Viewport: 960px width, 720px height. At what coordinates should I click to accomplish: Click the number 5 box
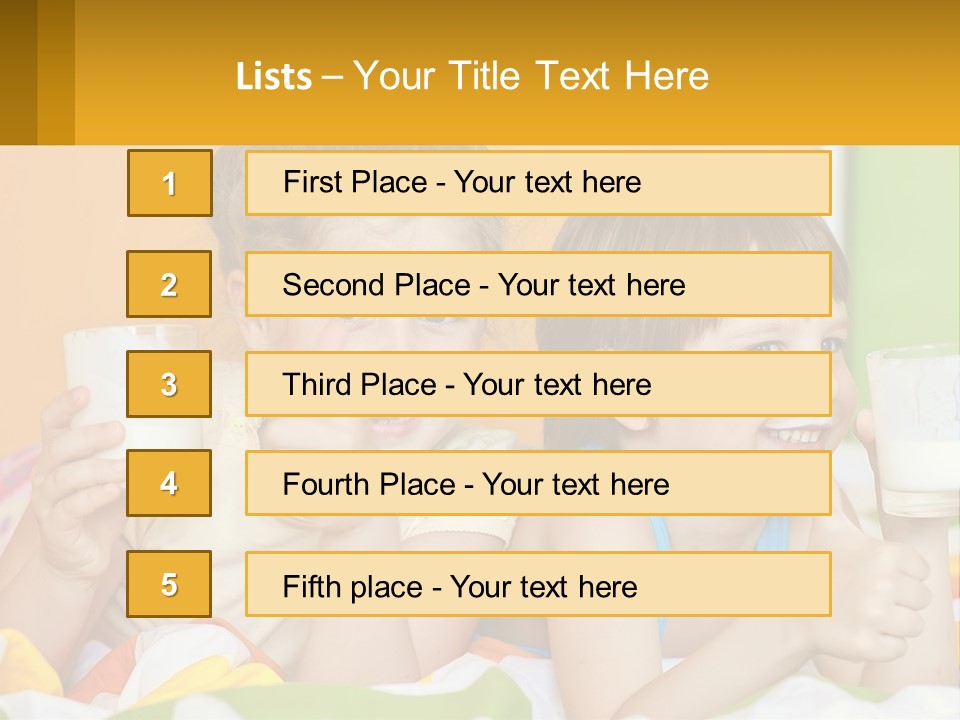169,583
